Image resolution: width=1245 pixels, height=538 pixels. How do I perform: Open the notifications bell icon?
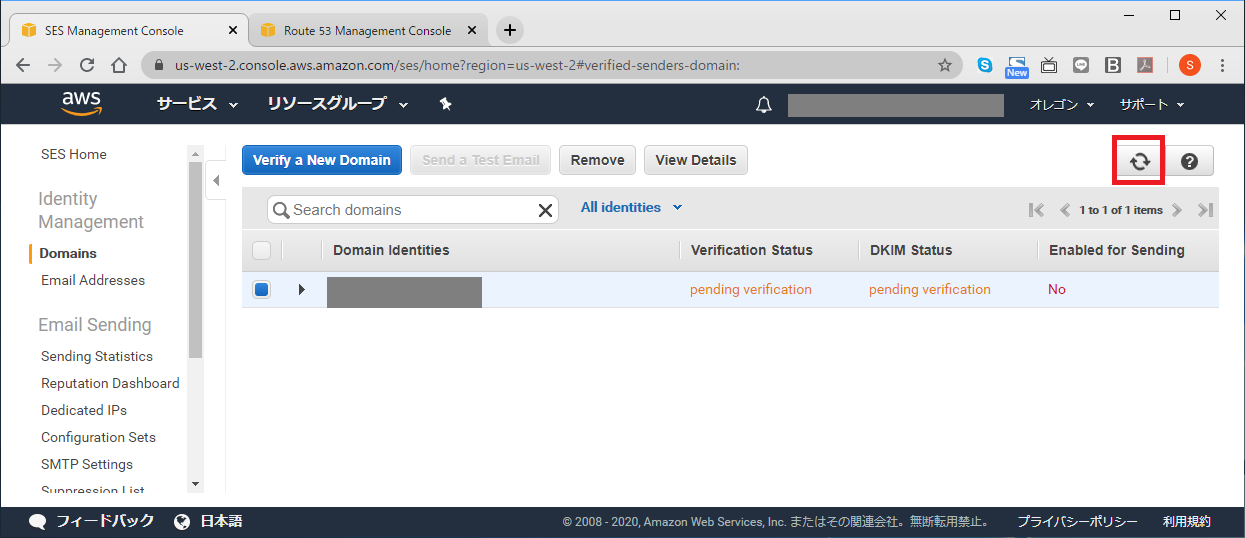tap(764, 105)
